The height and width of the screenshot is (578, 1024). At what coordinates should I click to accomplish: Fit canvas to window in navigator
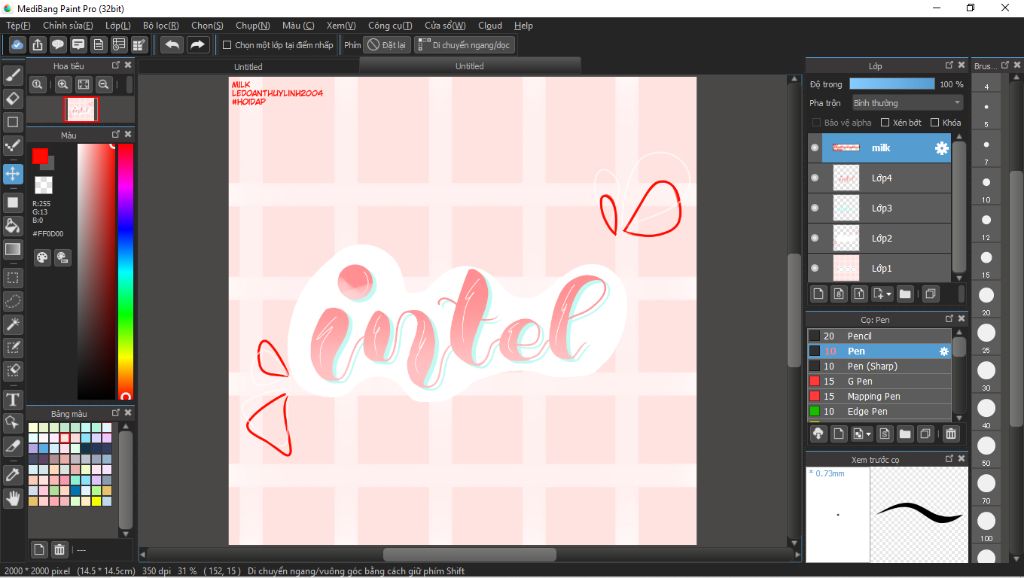point(83,84)
